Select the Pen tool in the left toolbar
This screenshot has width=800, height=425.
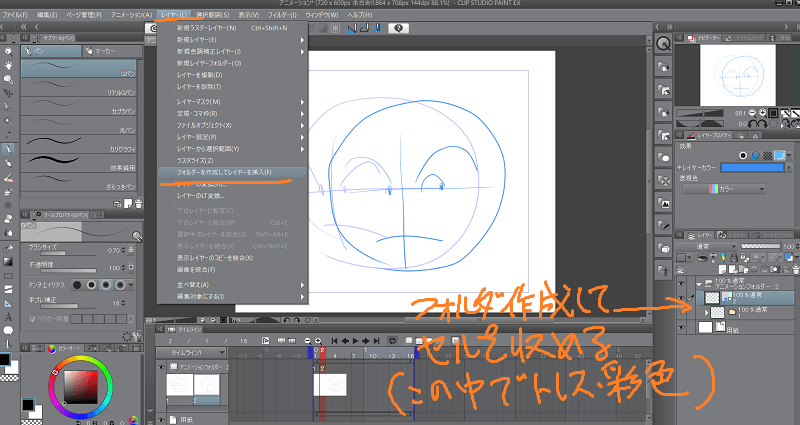pyautogui.click(x=8, y=149)
